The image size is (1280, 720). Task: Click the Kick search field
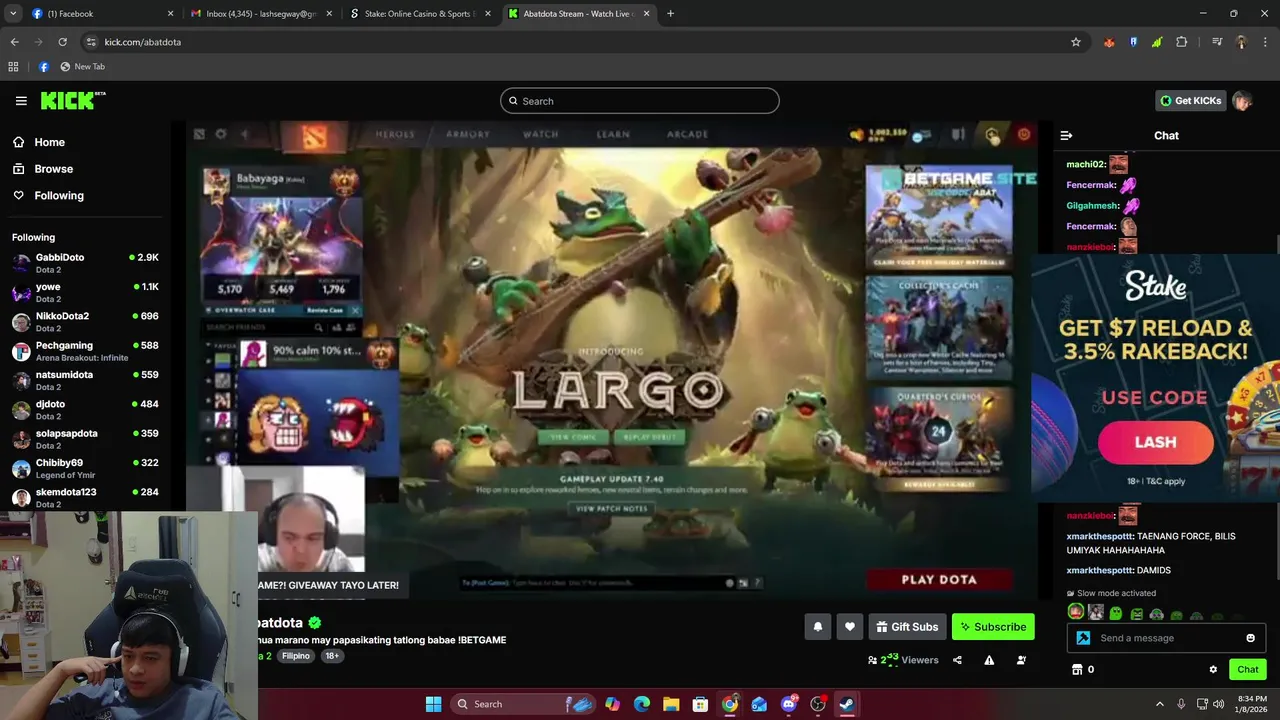click(x=639, y=101)
